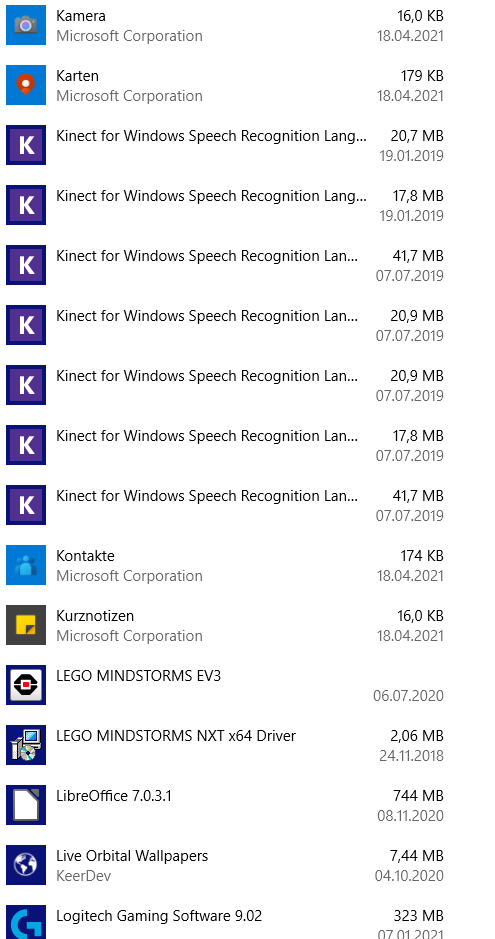Select the Kamera entry in the list

(225, 25)
